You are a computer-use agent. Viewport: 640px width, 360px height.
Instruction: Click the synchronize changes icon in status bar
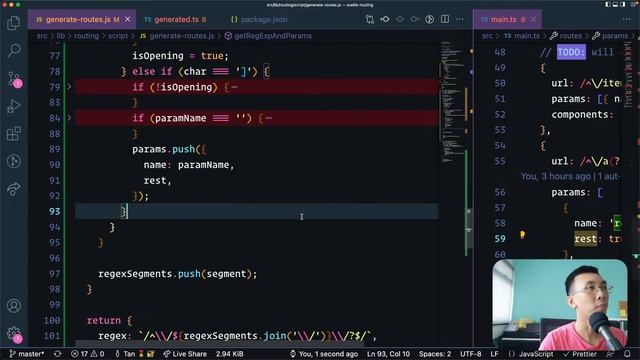(58, 354)
